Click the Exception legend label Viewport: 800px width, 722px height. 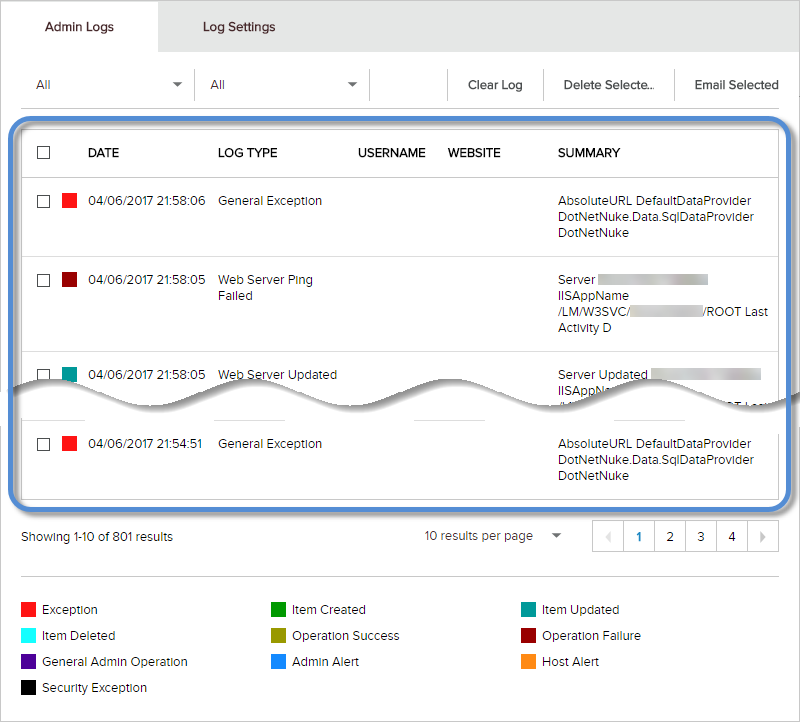coord(70,610)
